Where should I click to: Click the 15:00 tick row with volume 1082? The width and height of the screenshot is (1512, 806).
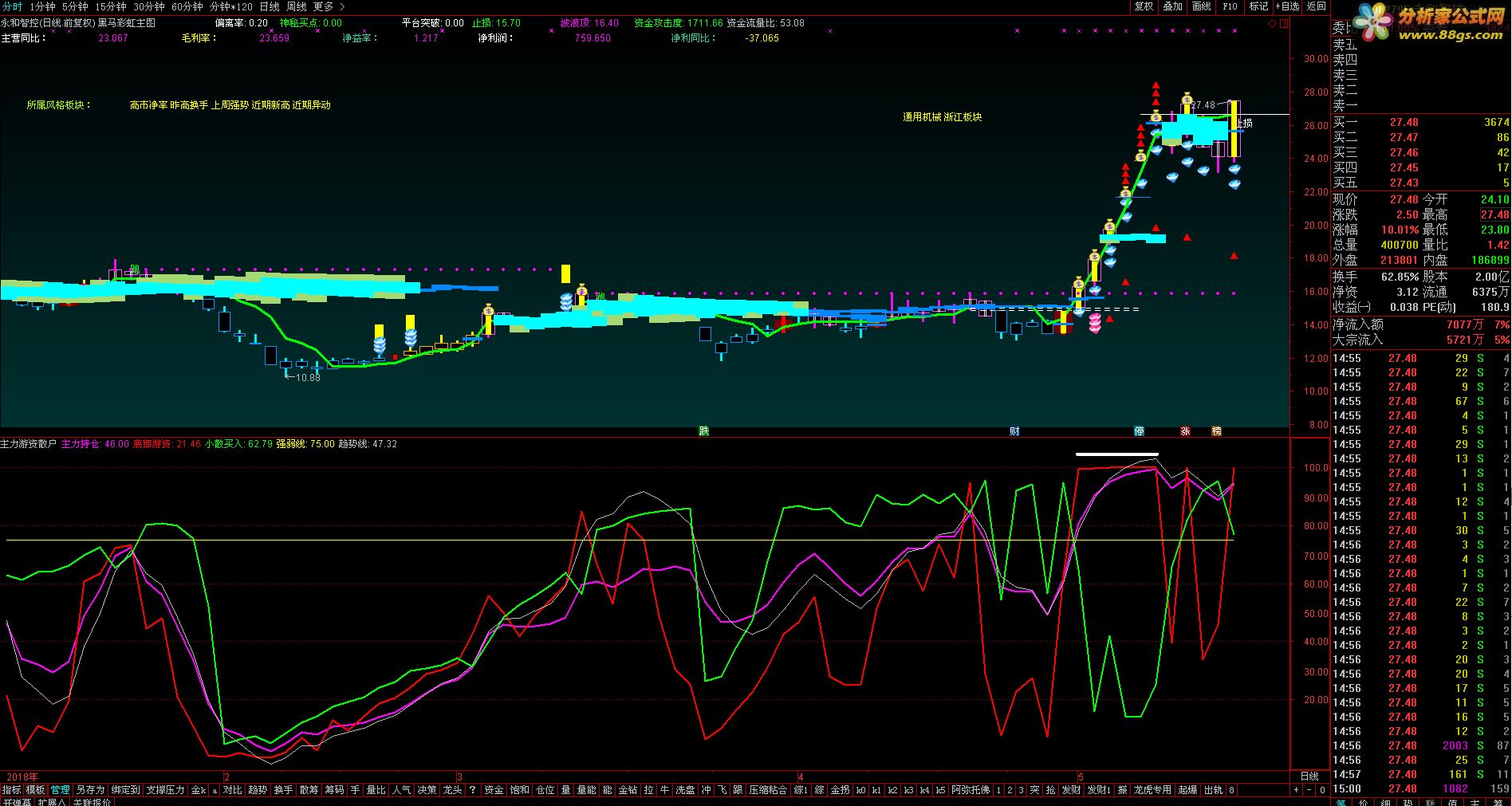point(1421,788)
